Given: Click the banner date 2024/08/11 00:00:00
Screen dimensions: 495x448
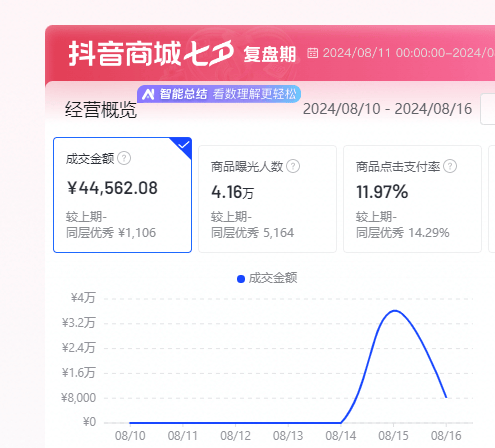Looking at the screenshot, I should click(x=383, y=53).
